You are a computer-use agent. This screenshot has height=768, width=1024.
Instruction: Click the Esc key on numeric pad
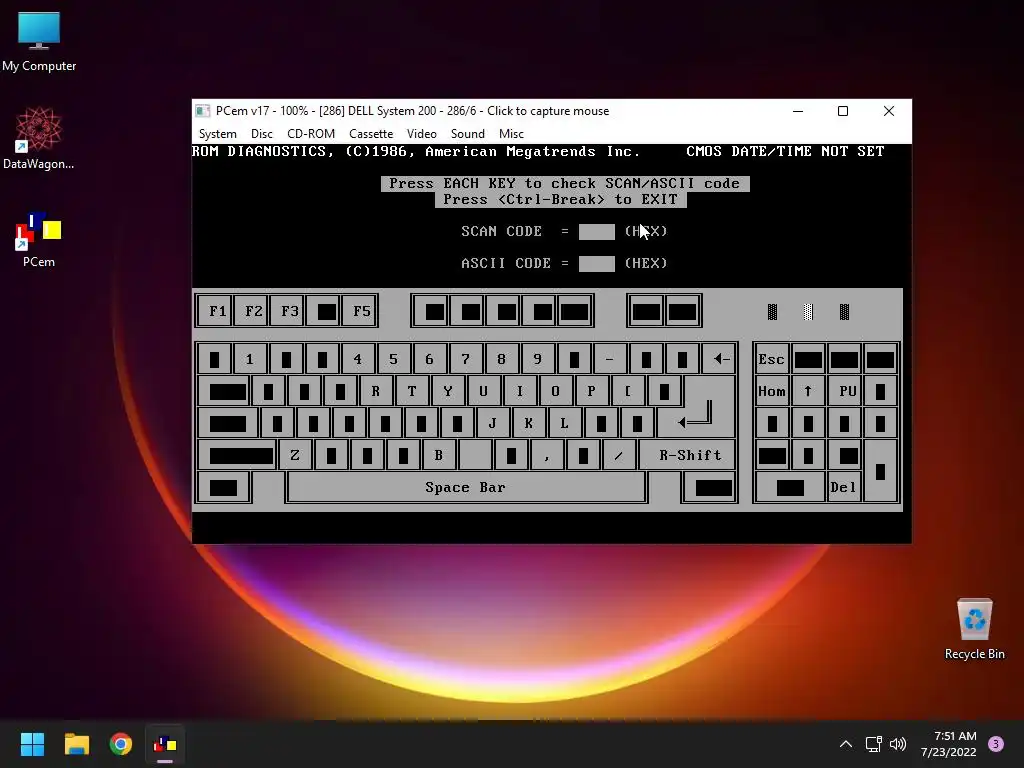[771, 359]
